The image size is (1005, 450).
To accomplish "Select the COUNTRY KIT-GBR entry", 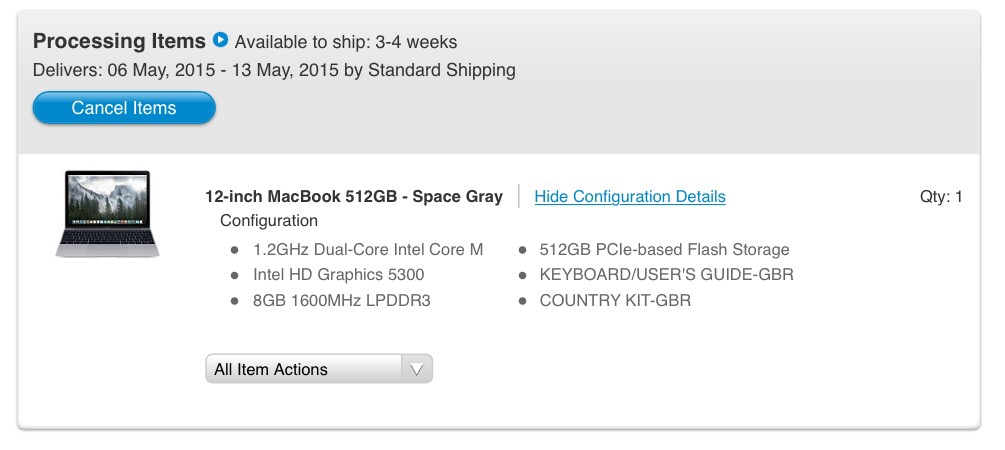I will coord(615,301).
